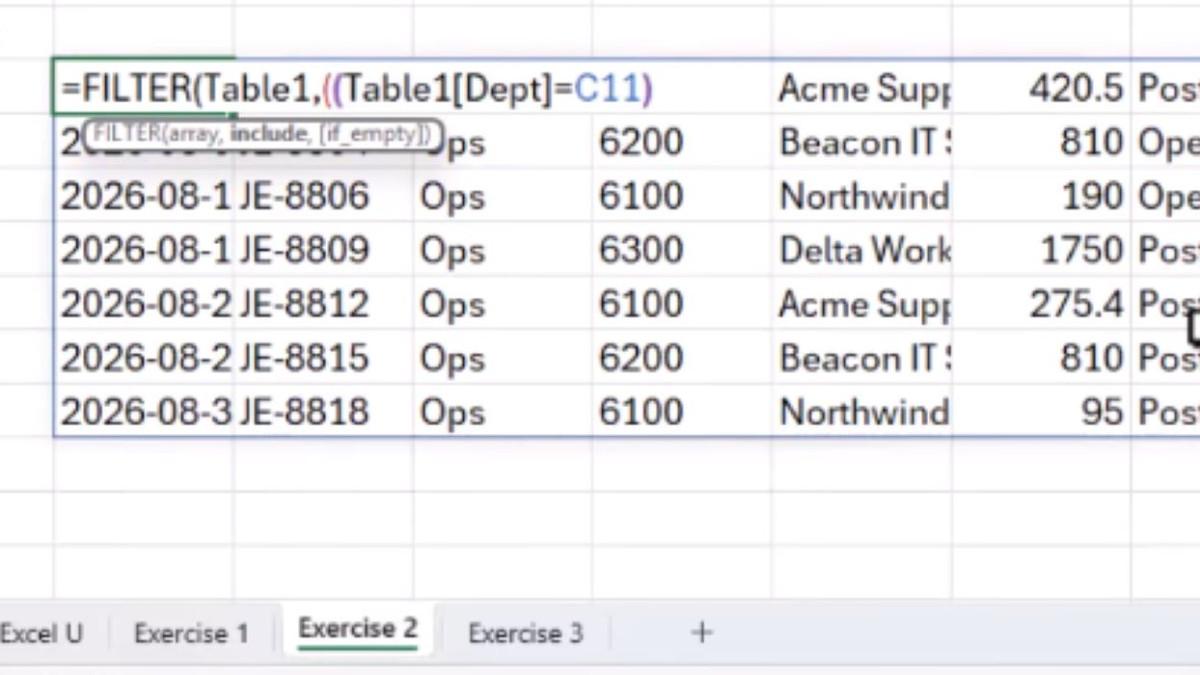This screenshot has width=1200, height=675.
Task: Select cell containing JE-8806
Action: click(x=323, y=196)
